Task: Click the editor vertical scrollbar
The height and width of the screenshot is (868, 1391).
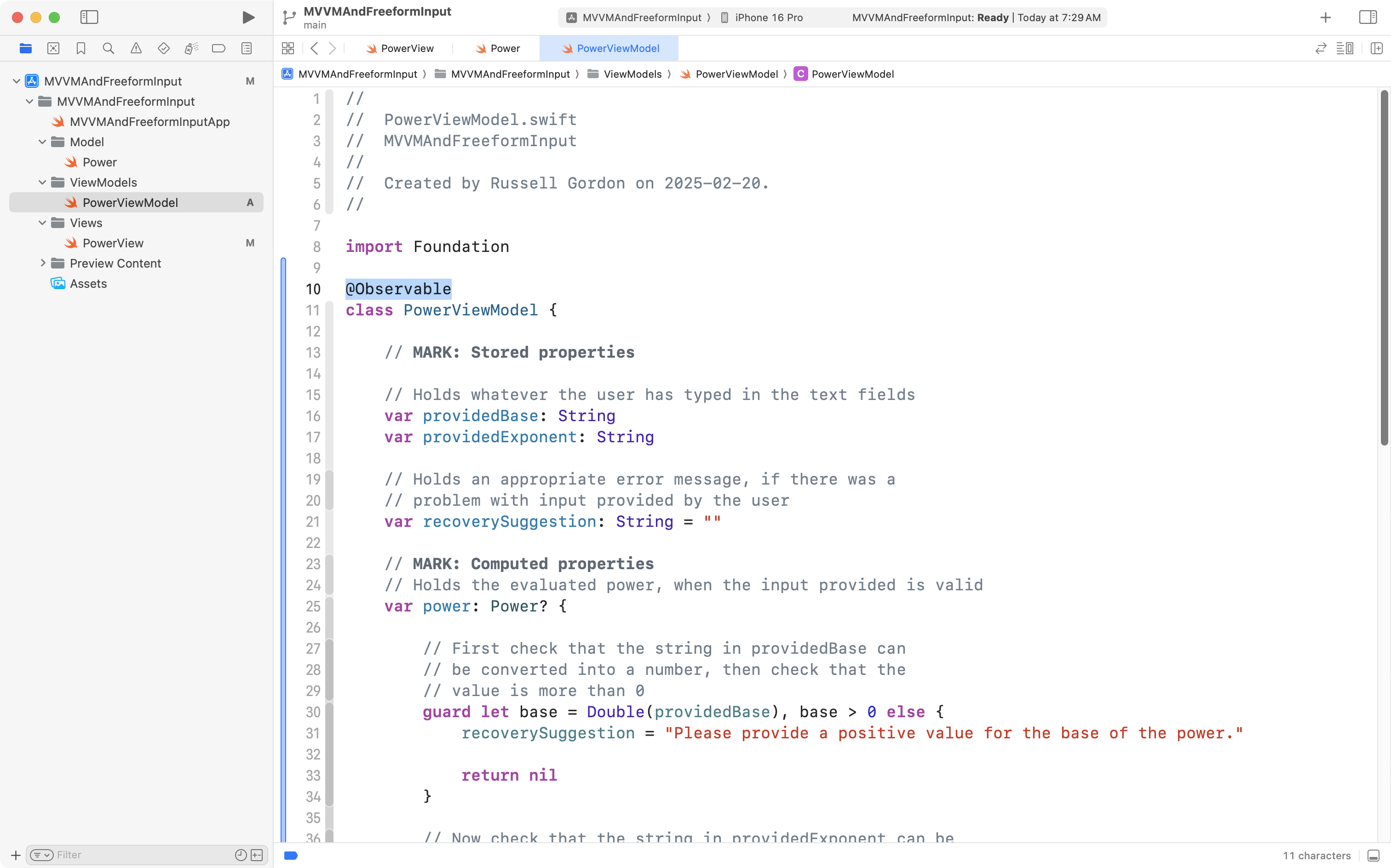Action: pos(1384,267)
